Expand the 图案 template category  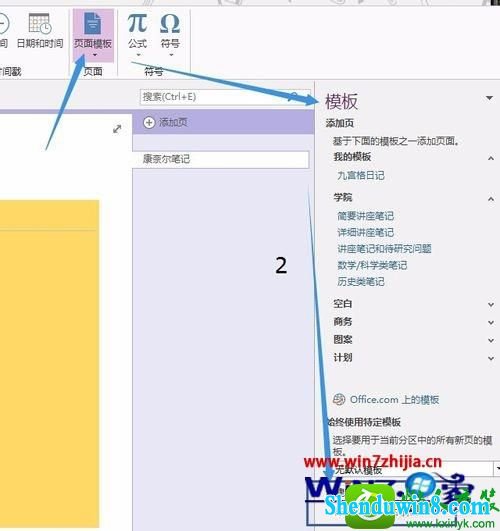(x=491, y=340)
